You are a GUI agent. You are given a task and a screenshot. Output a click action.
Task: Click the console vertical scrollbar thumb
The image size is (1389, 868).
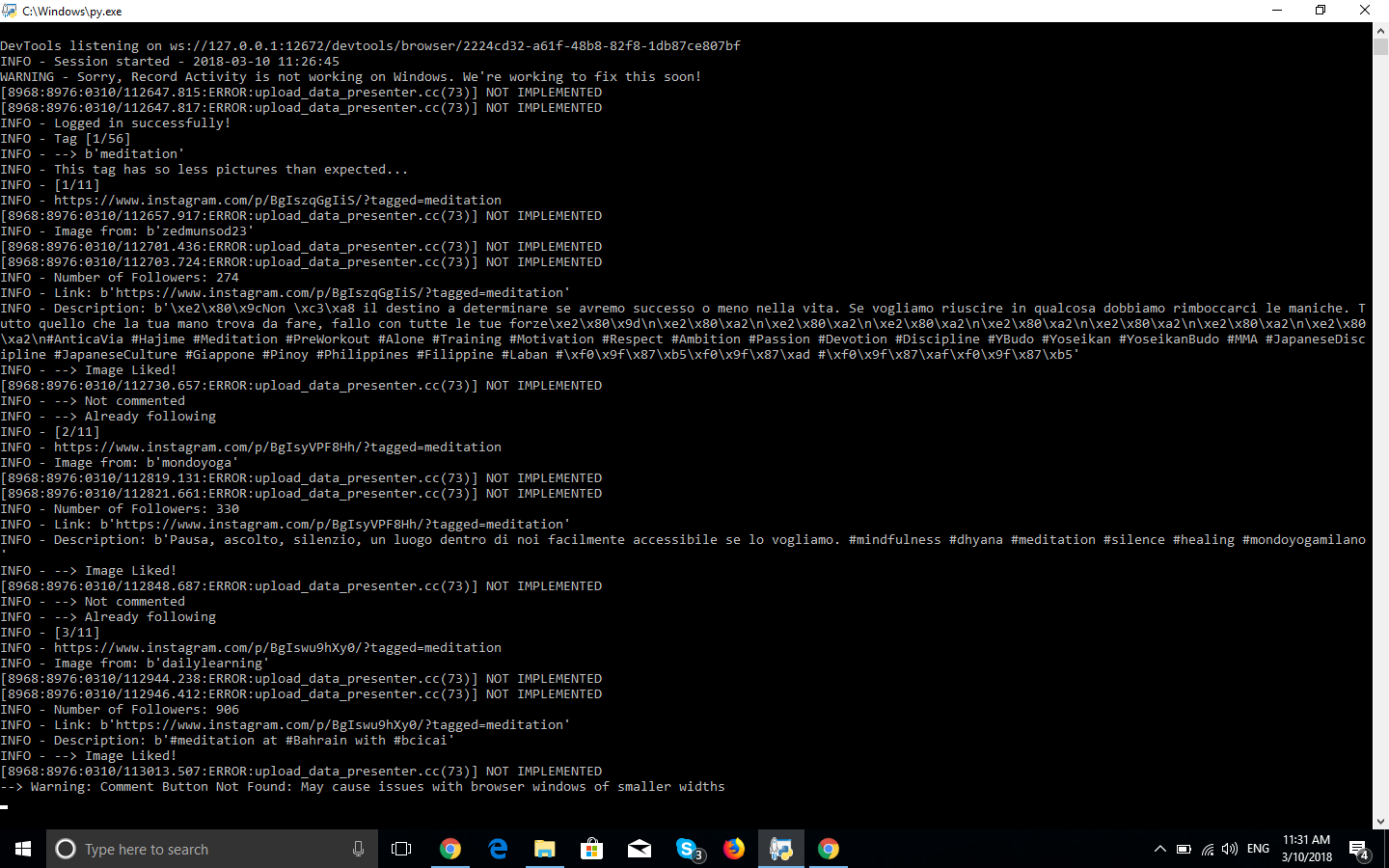tap(1380, 46)
